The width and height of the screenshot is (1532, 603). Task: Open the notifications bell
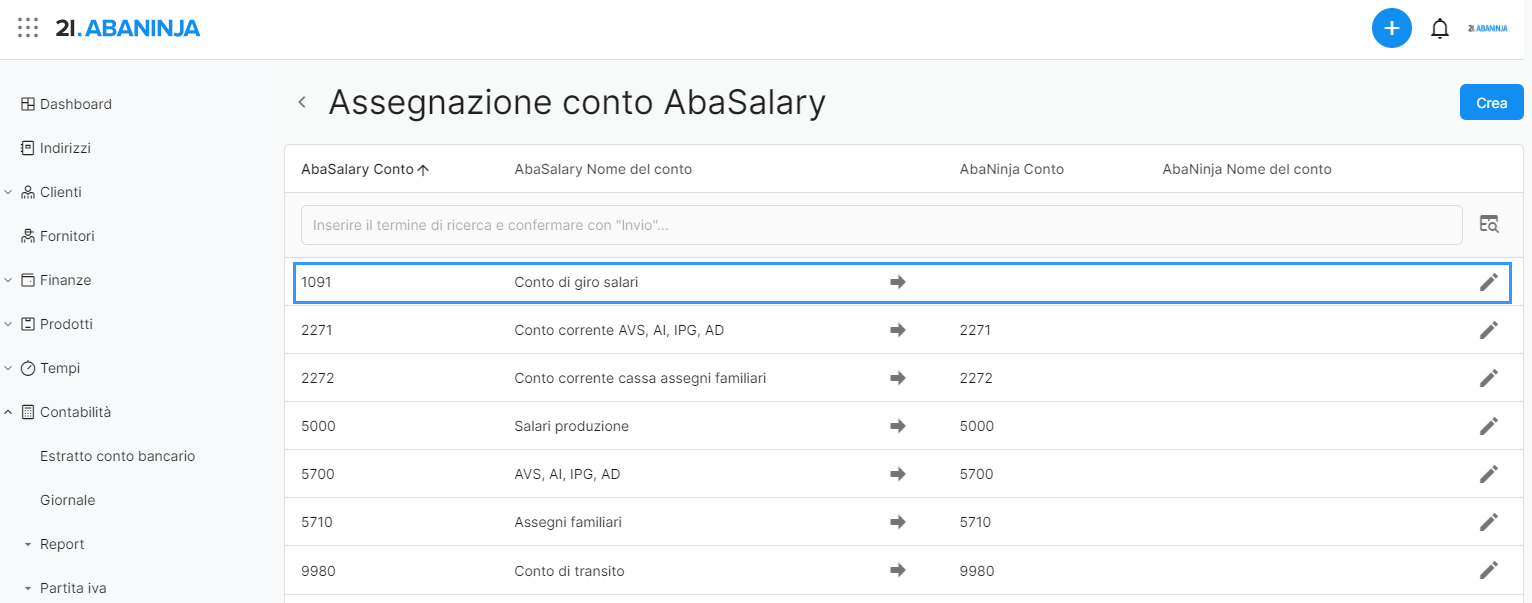point(1440,28)
